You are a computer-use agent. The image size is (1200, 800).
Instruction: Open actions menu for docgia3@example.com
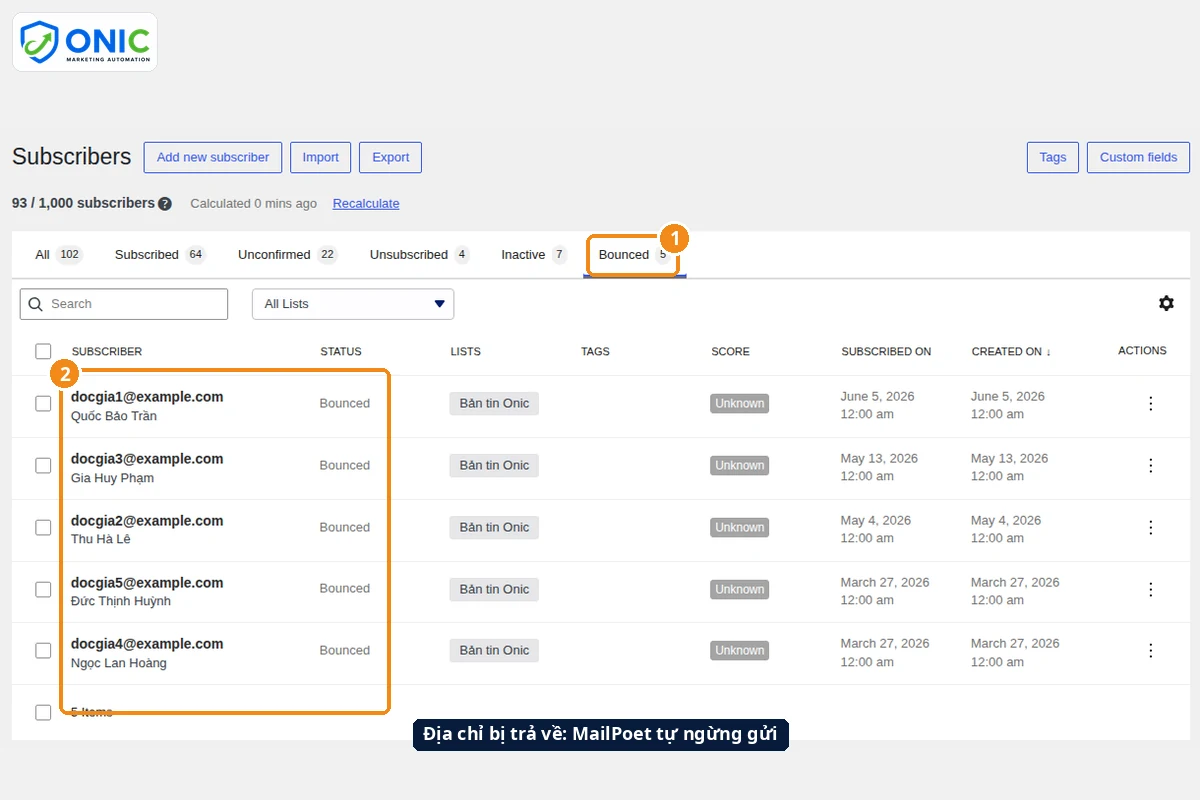click(x=1151, y=466)
